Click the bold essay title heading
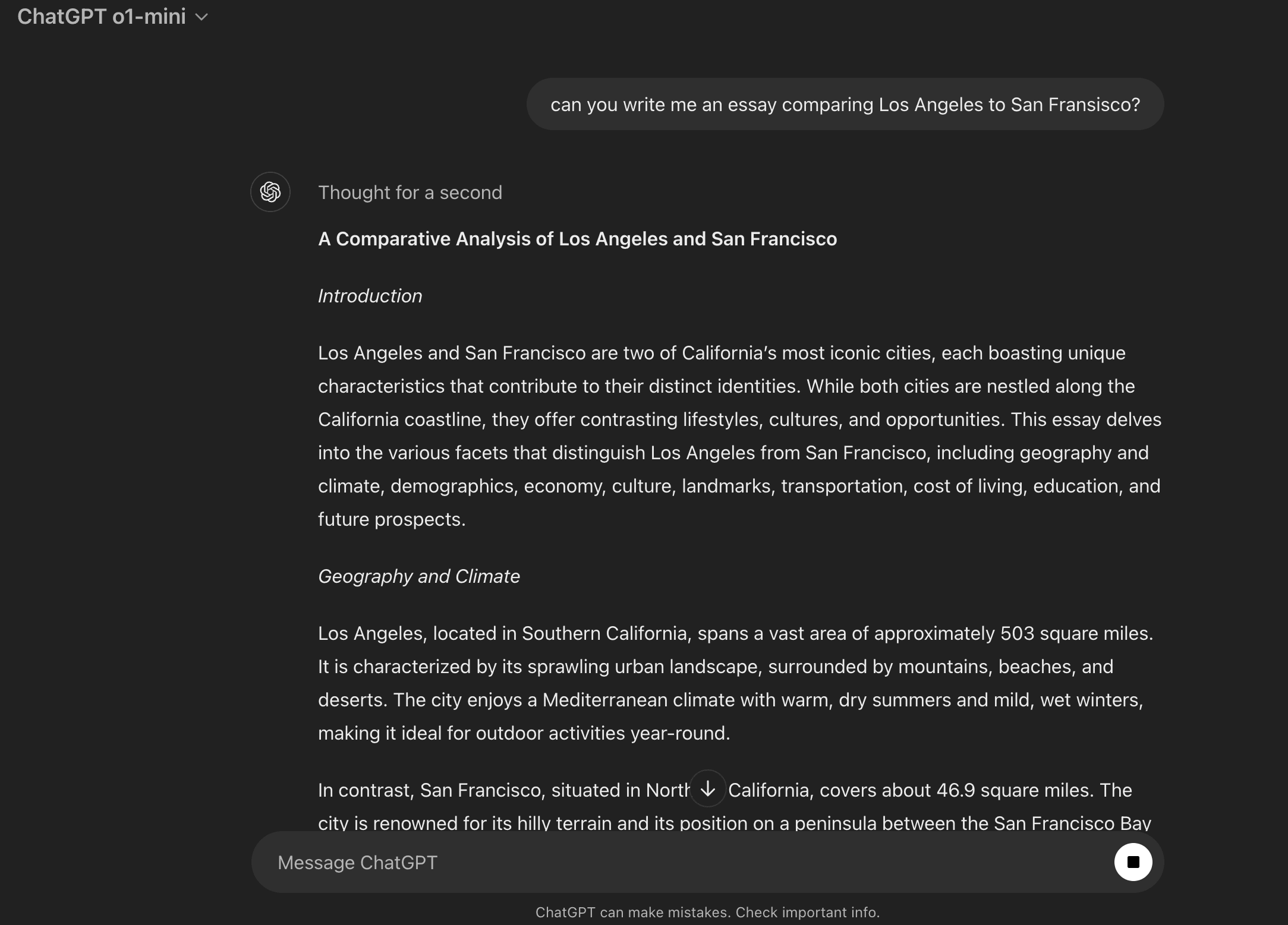Viewport: 1288px width, 925px height. 577,239
